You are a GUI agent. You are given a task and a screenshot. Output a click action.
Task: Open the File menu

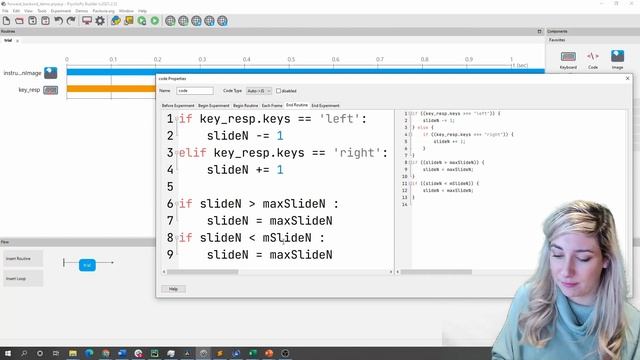pos(5,11)
